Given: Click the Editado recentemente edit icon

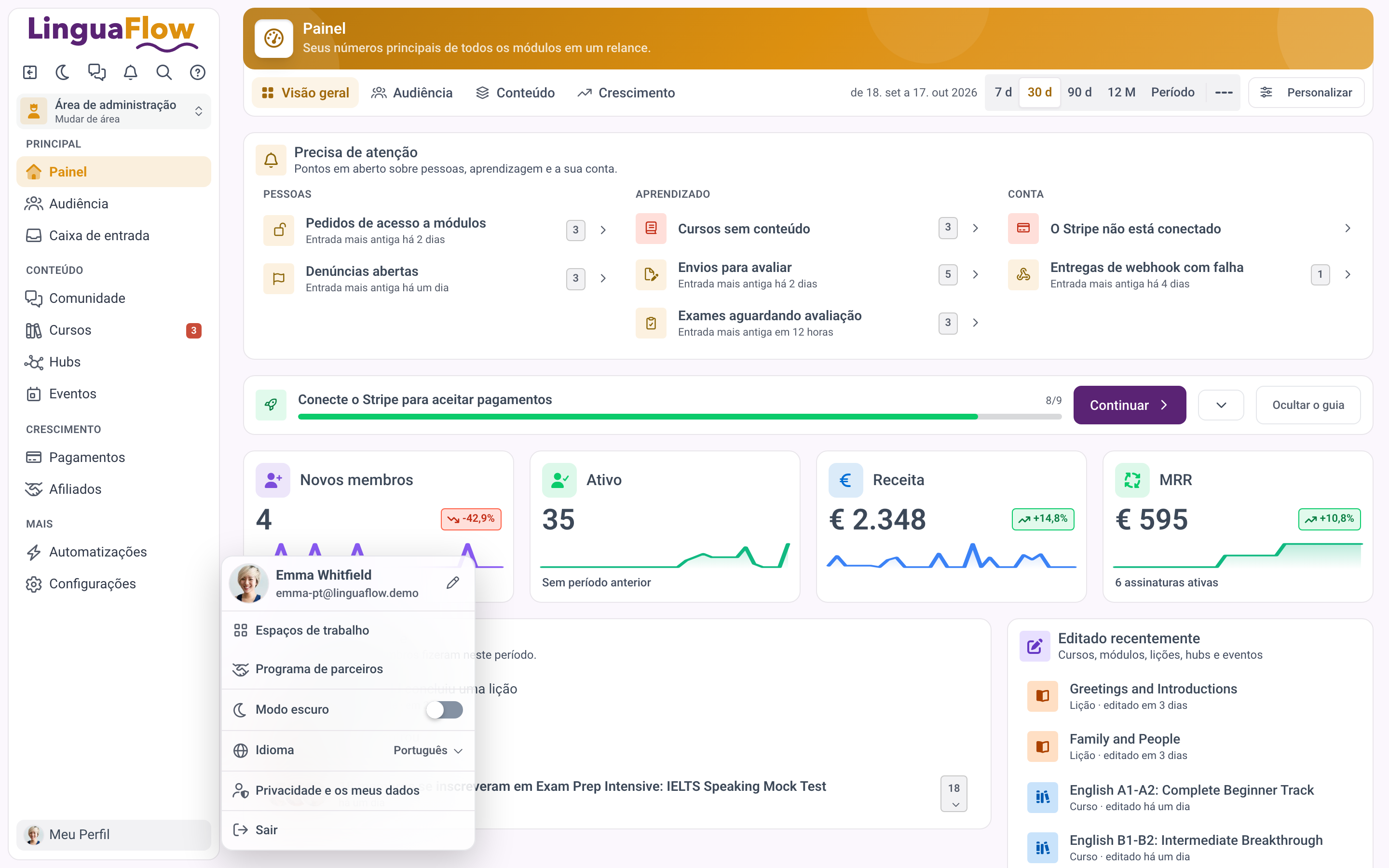Looking at the screenshot, I should (x=1035, y=646).
